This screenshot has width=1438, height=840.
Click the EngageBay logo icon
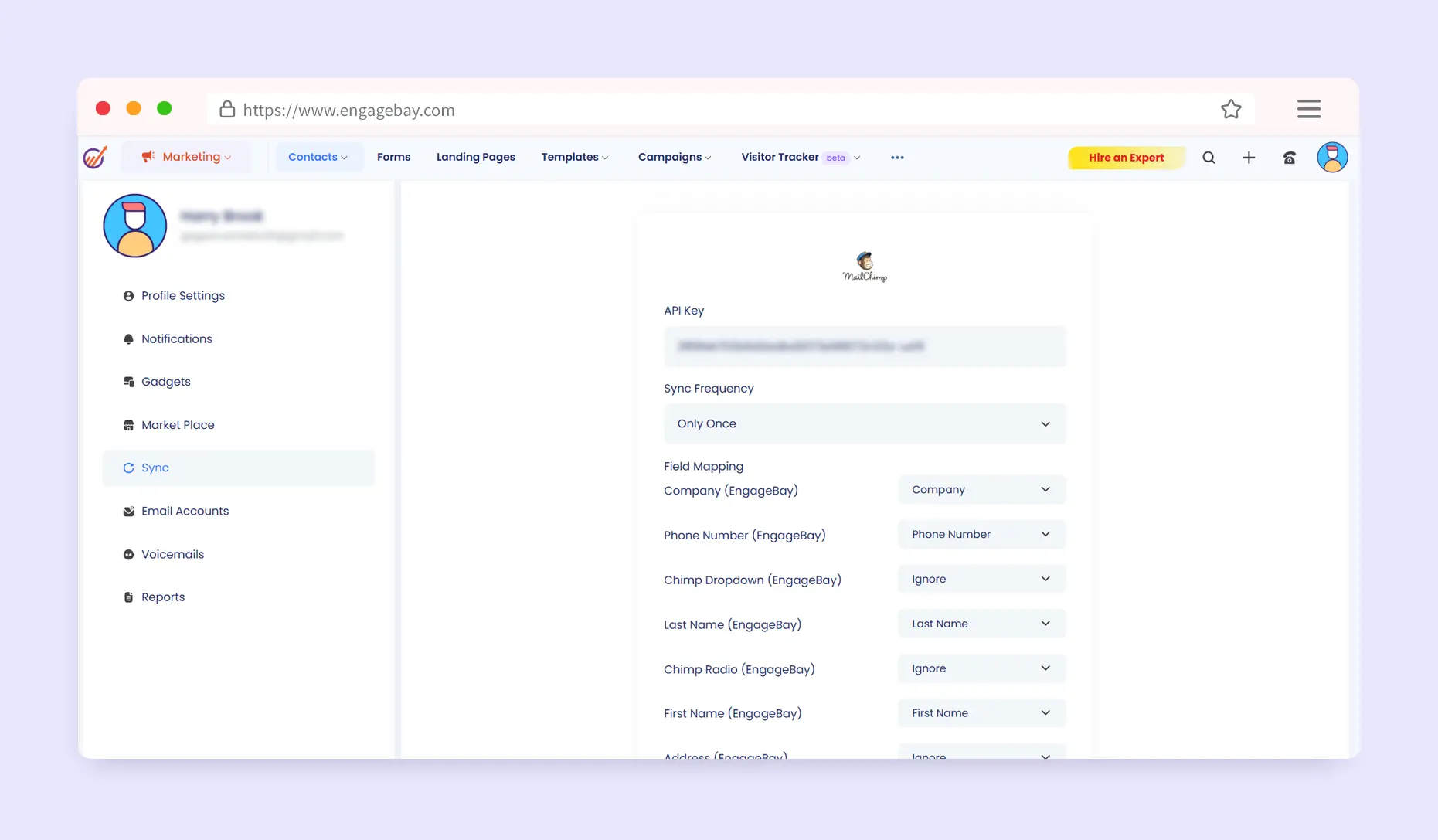tap(95, 157)
